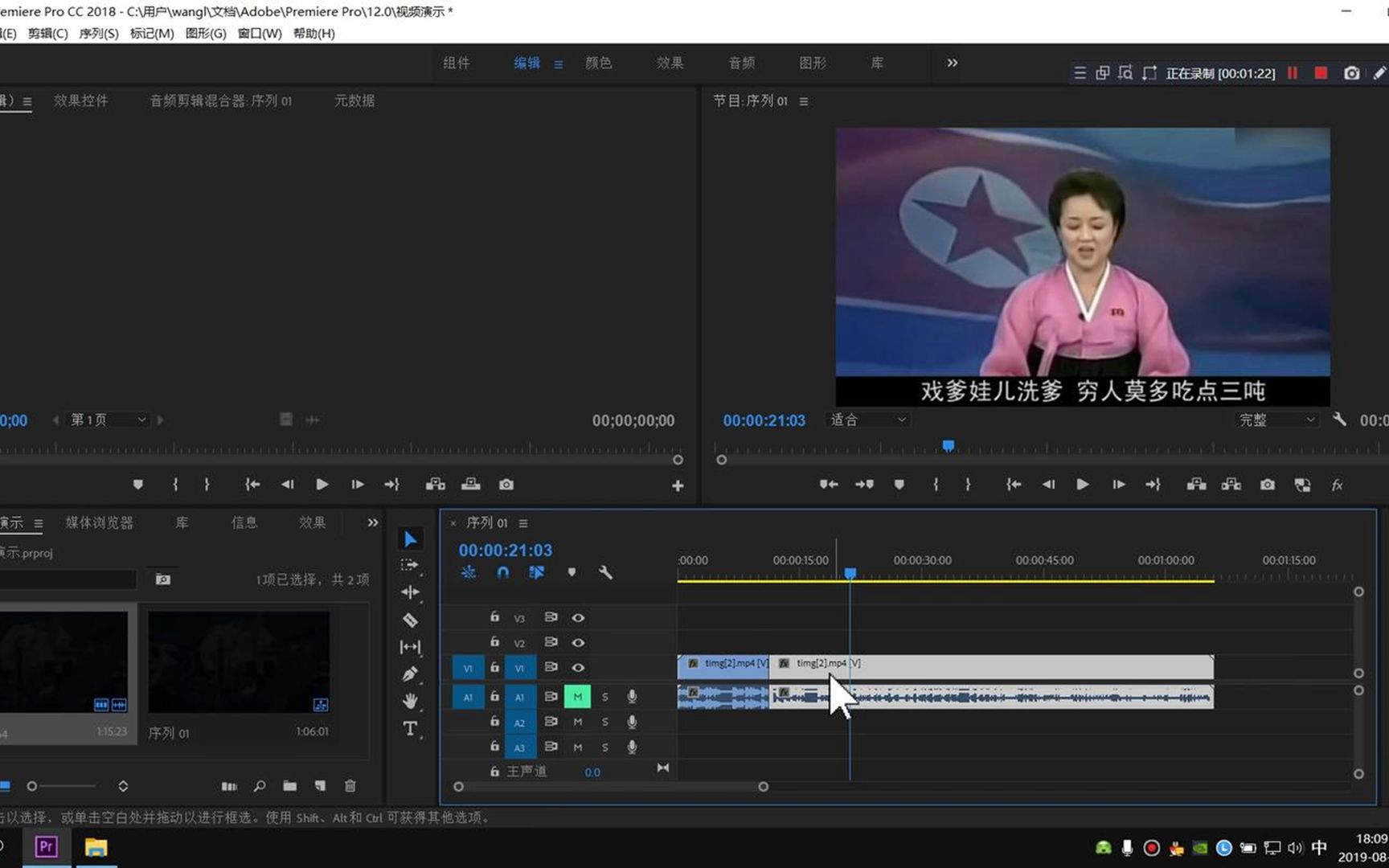Go to In point in program monitor

click(x=1014, y=485)
